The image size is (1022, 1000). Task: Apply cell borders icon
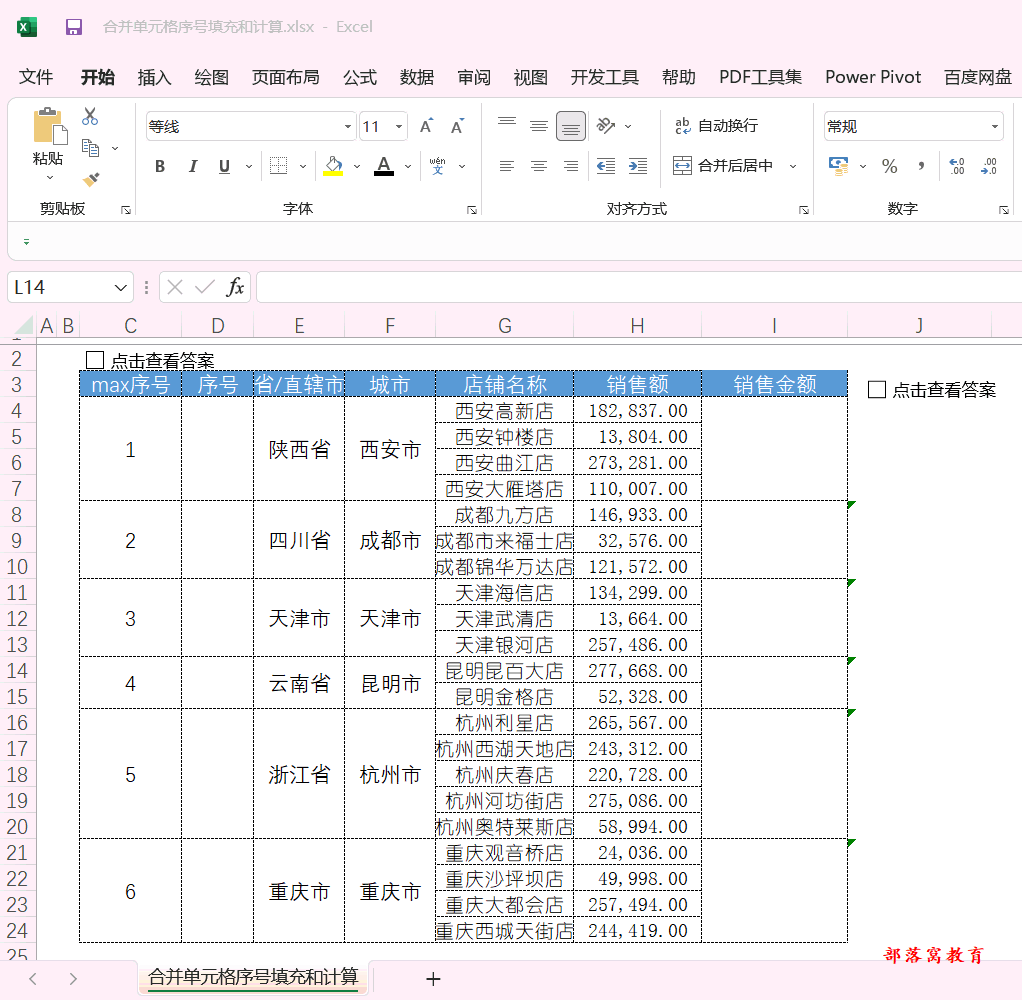278,166
